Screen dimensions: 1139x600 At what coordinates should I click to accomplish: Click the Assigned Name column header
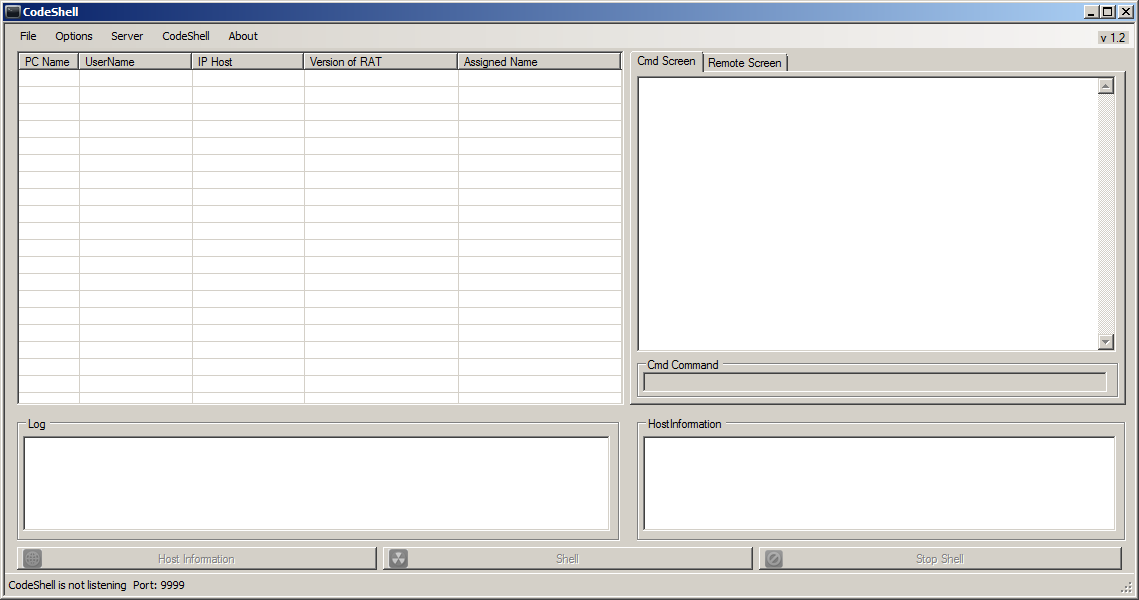(538, 62)
